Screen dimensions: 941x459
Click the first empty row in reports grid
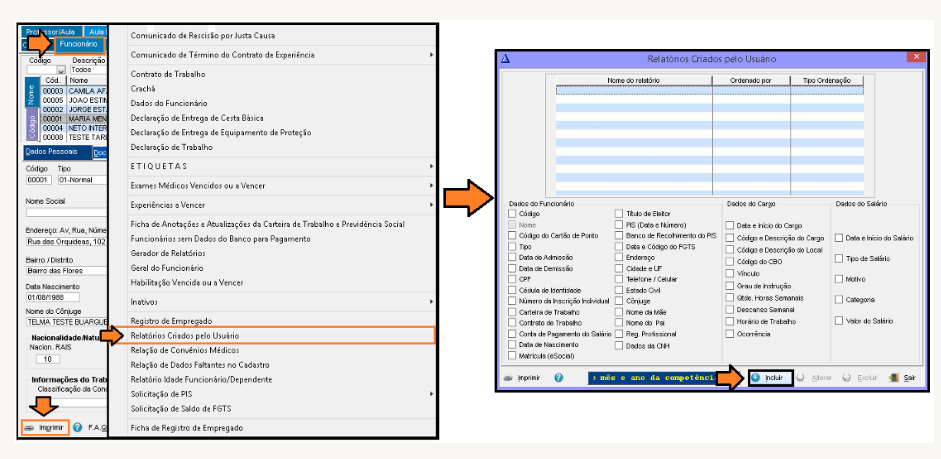[x=709, y=90]
